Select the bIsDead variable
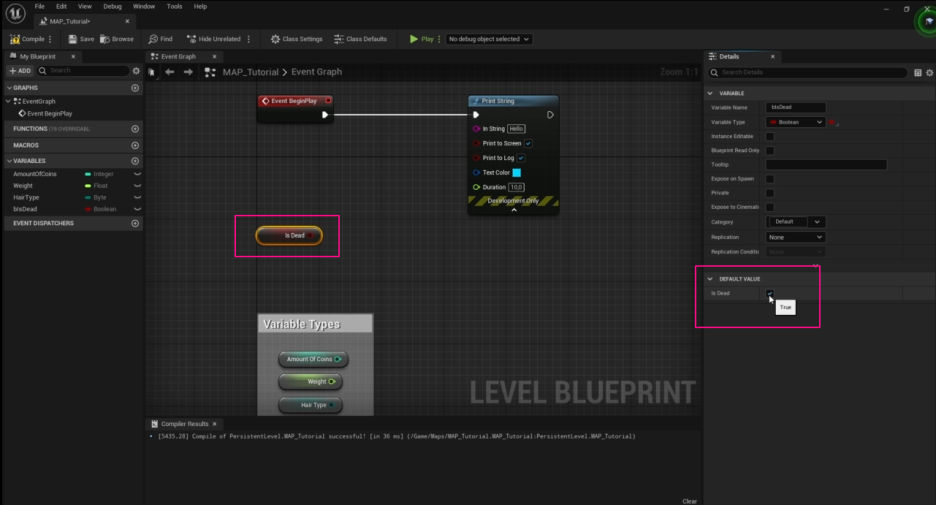936x505 pixels. coord(25,209)
